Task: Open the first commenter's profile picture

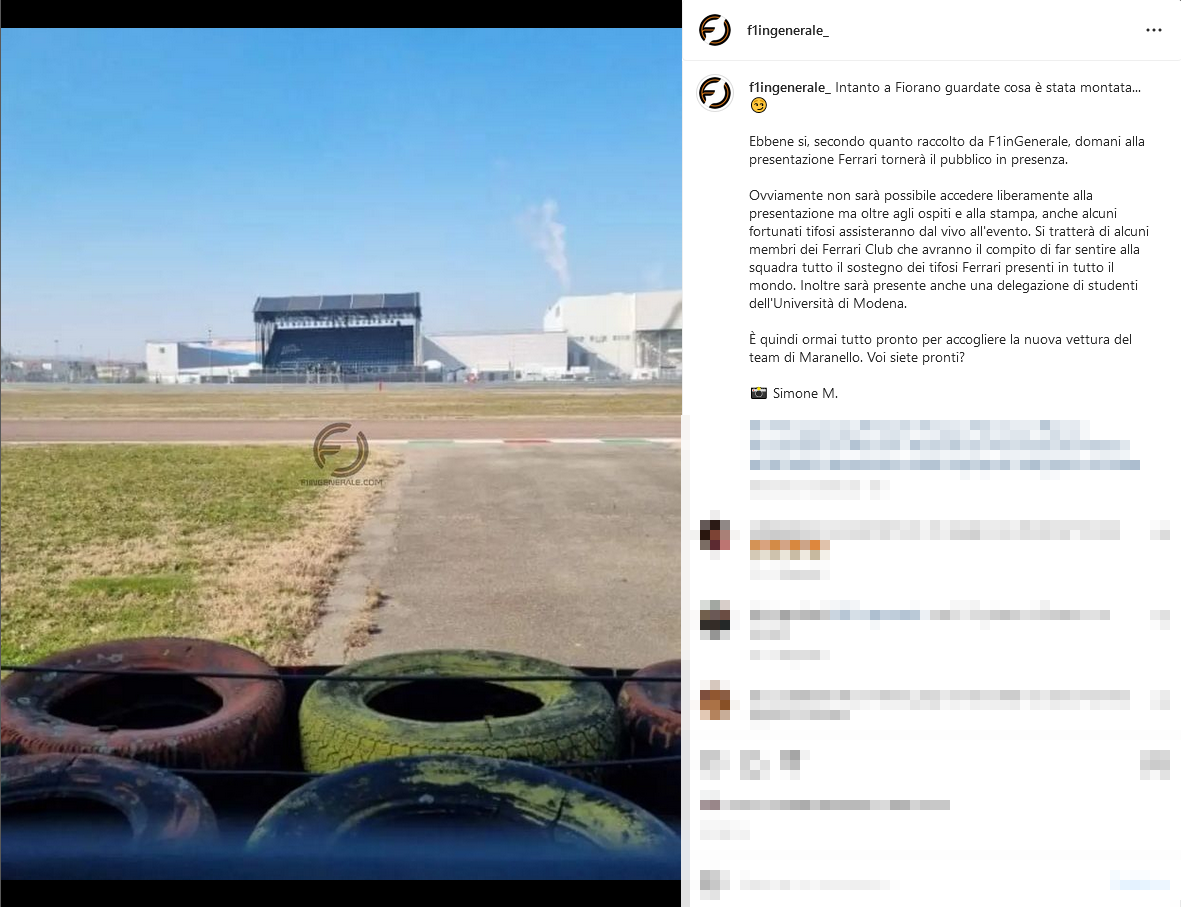Action: click(715, 535)
